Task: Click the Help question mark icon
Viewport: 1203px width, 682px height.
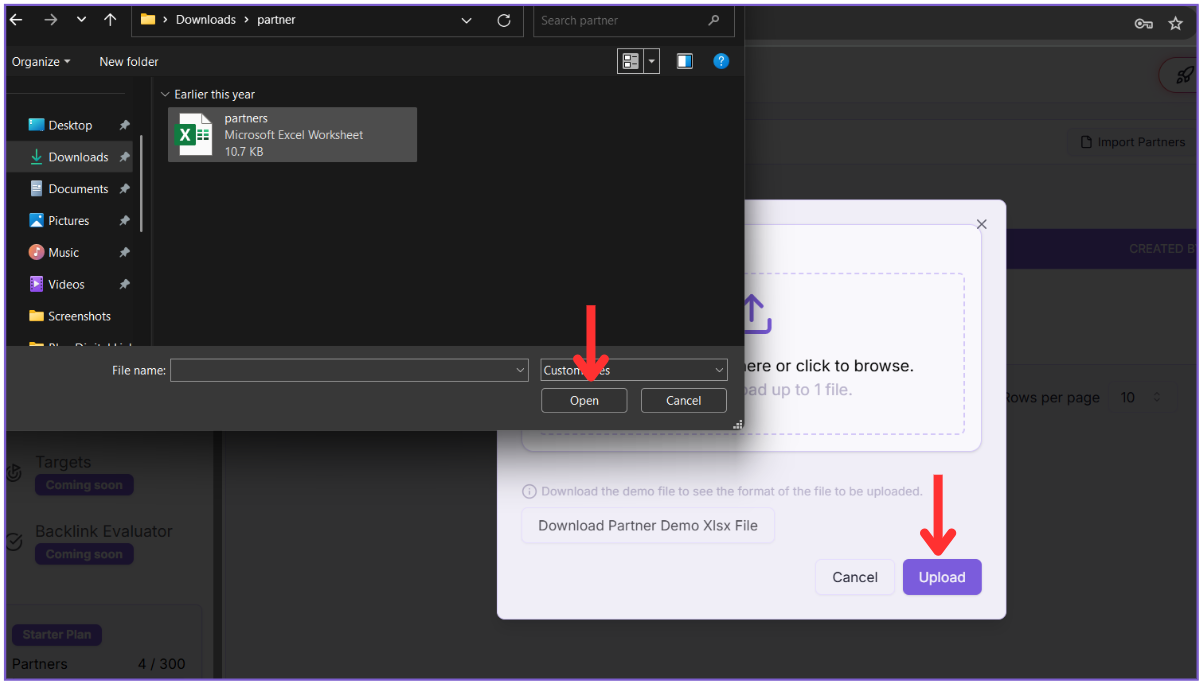Action: point(720,62)
